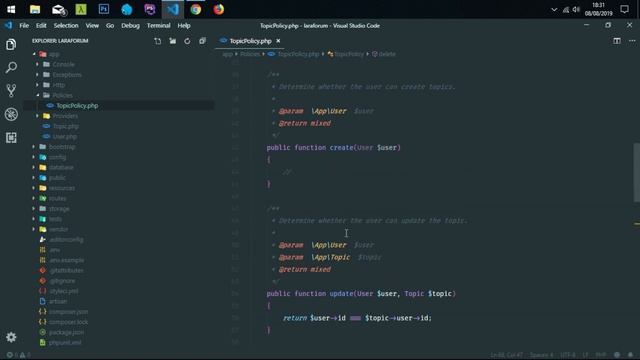The width and height of the screenshot is (640, 360).
Task: Click the feedback smiley in status bar
Action: point(617,355)
